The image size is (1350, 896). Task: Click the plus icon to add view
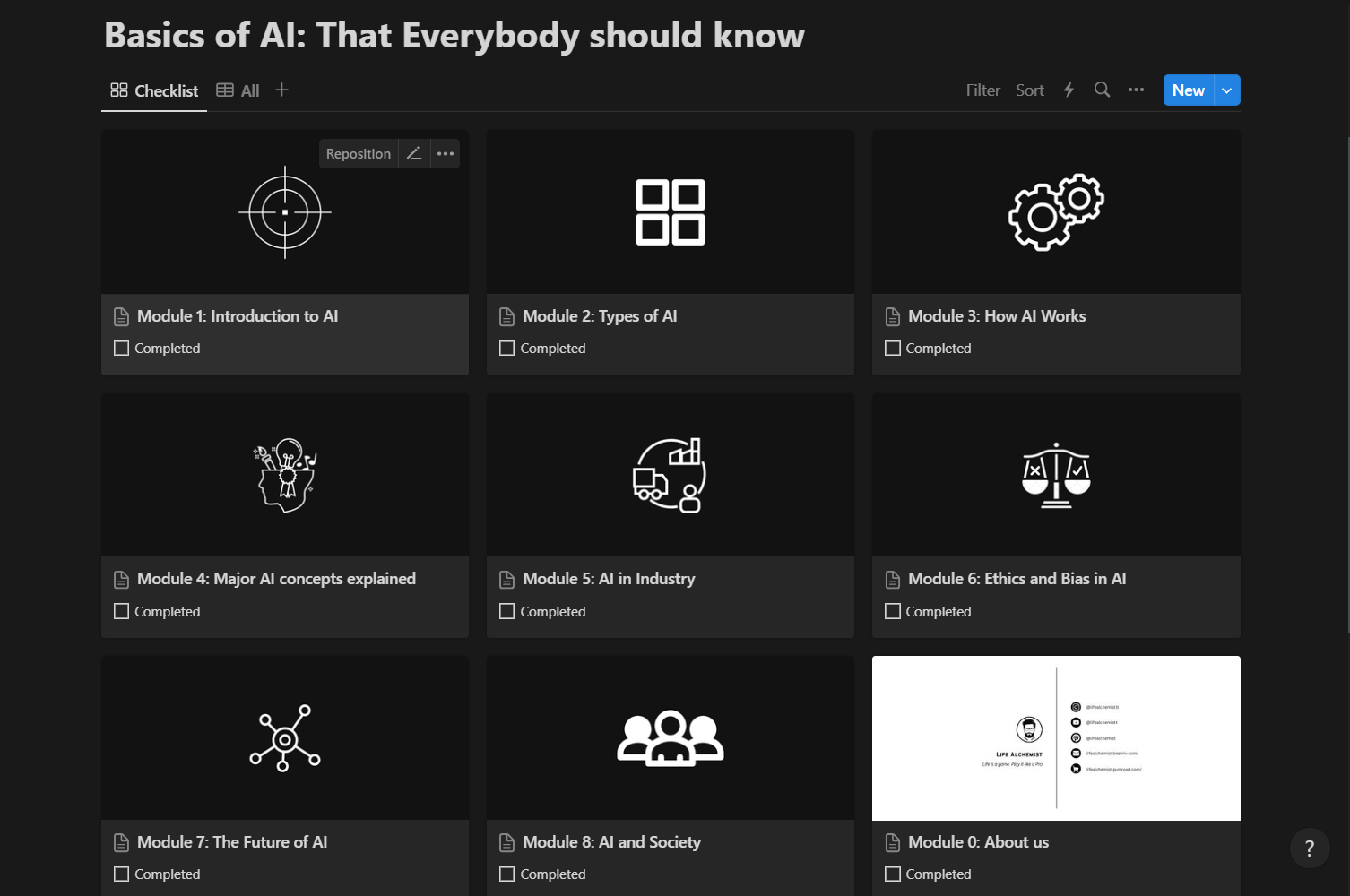[281, 90]
